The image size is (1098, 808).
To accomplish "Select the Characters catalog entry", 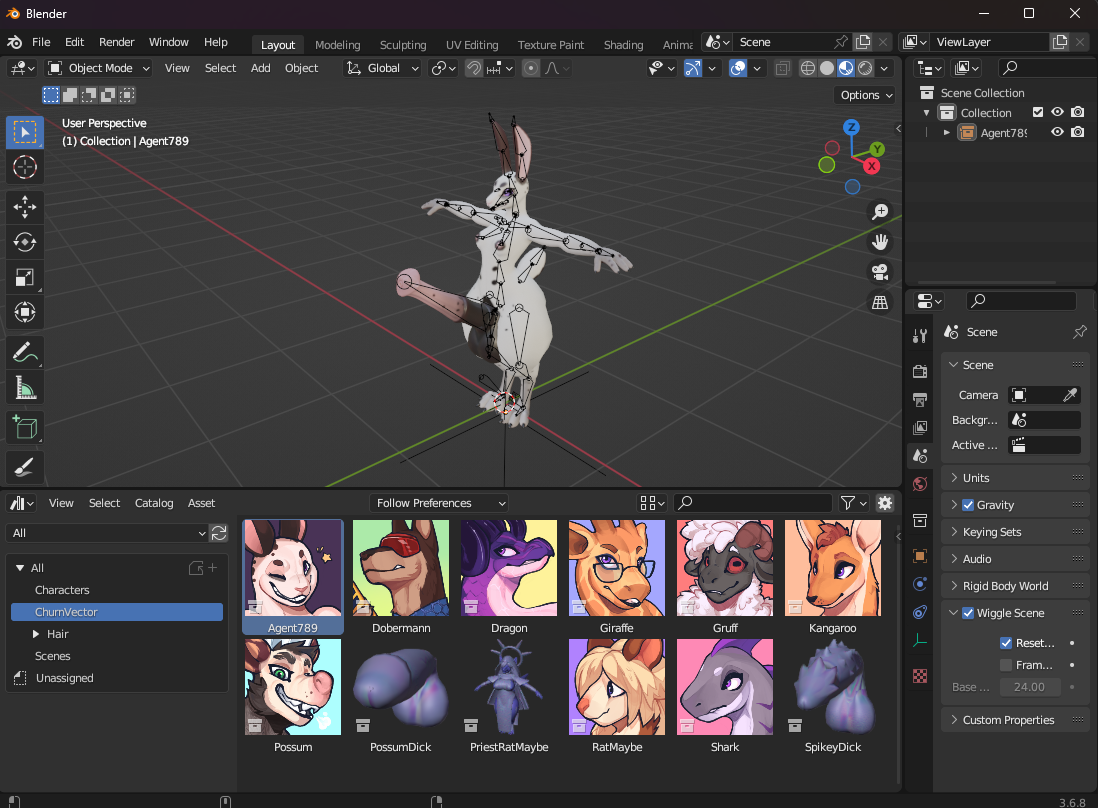I will 62,590.
